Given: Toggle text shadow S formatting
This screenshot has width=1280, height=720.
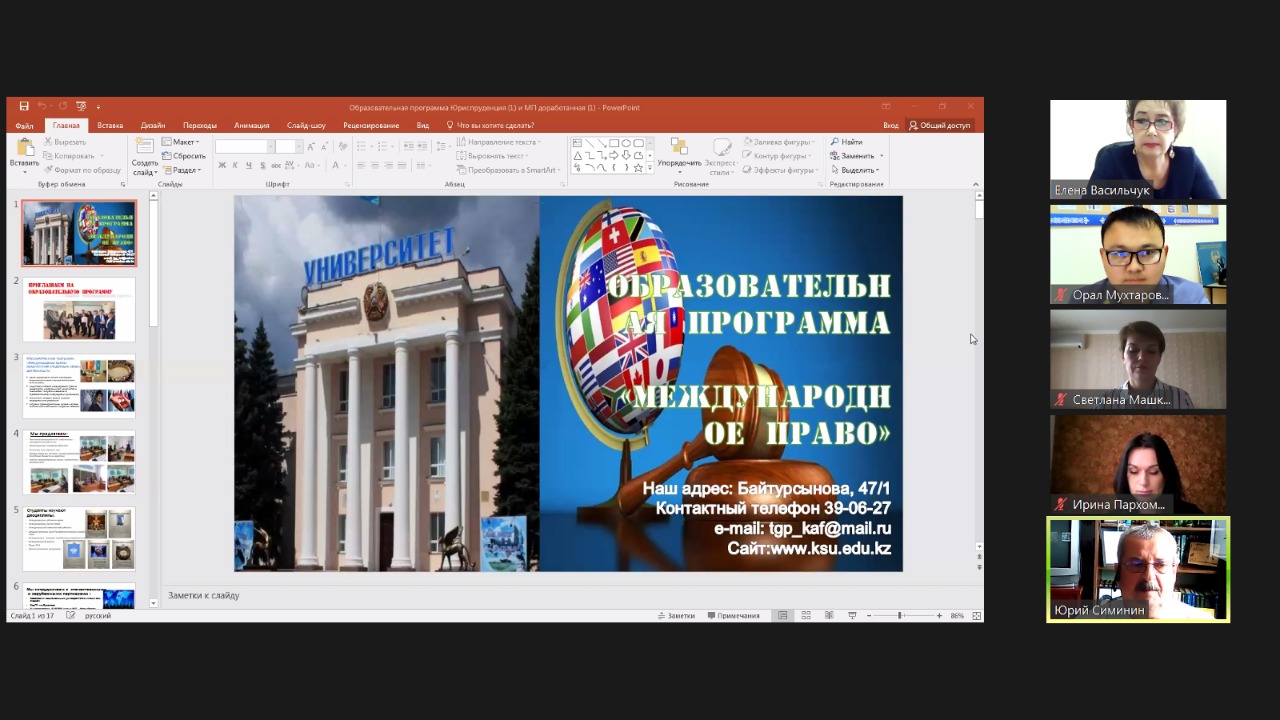Looking at the screenshot, I should pyautogui.click(x=263, y=165).
